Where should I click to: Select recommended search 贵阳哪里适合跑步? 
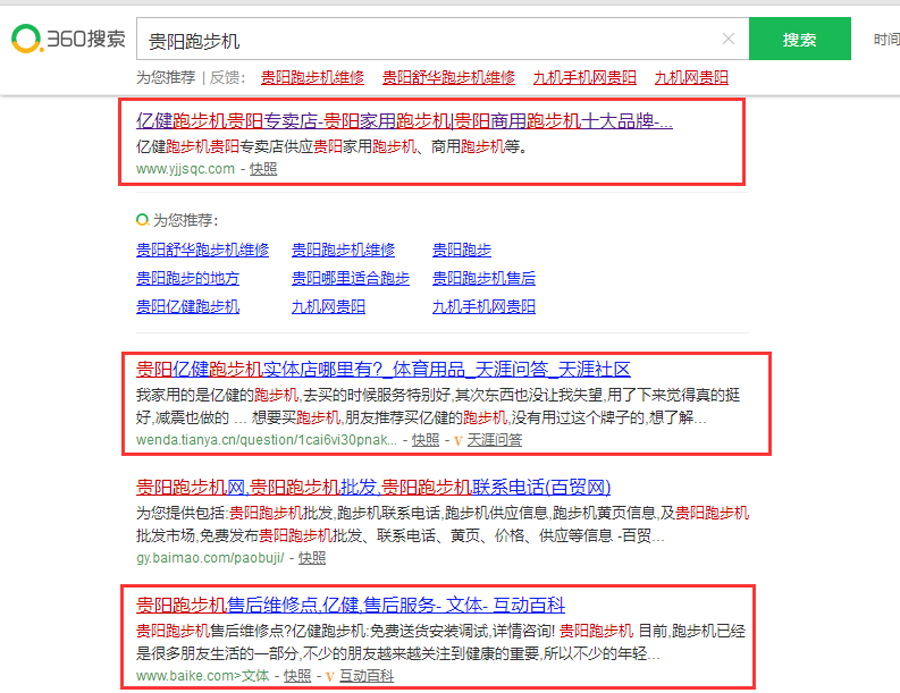(350, 278)
